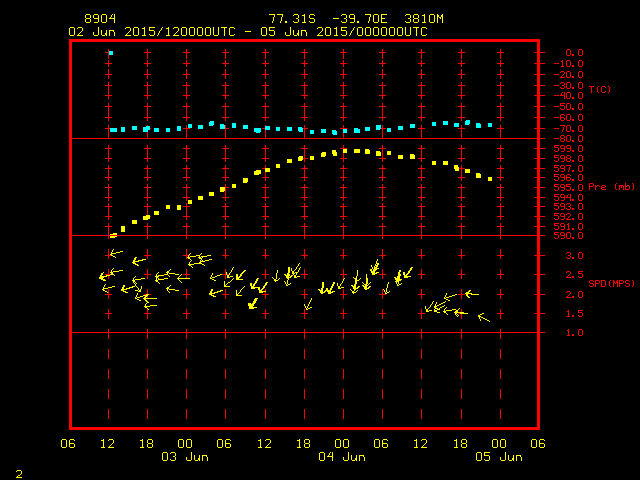Click the "1.5" wind speed tick label
Viewport: 640px width, 480px height.
tap(574, 314)
